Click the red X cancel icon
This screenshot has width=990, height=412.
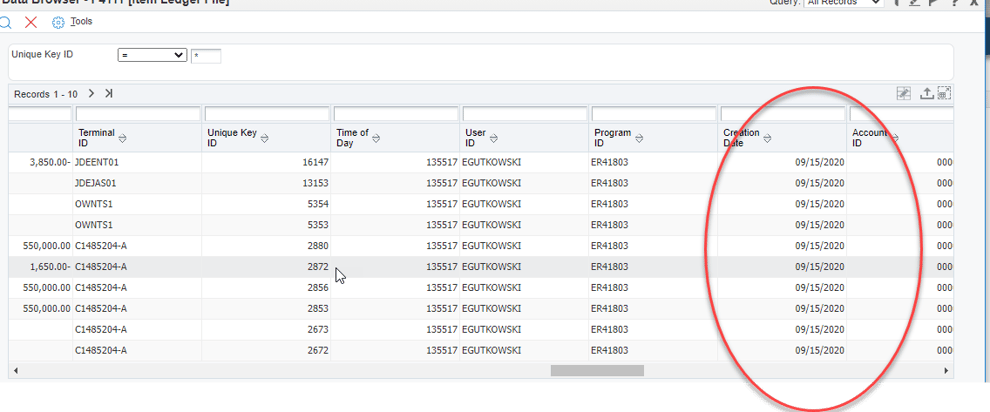(x=31, y=22)
